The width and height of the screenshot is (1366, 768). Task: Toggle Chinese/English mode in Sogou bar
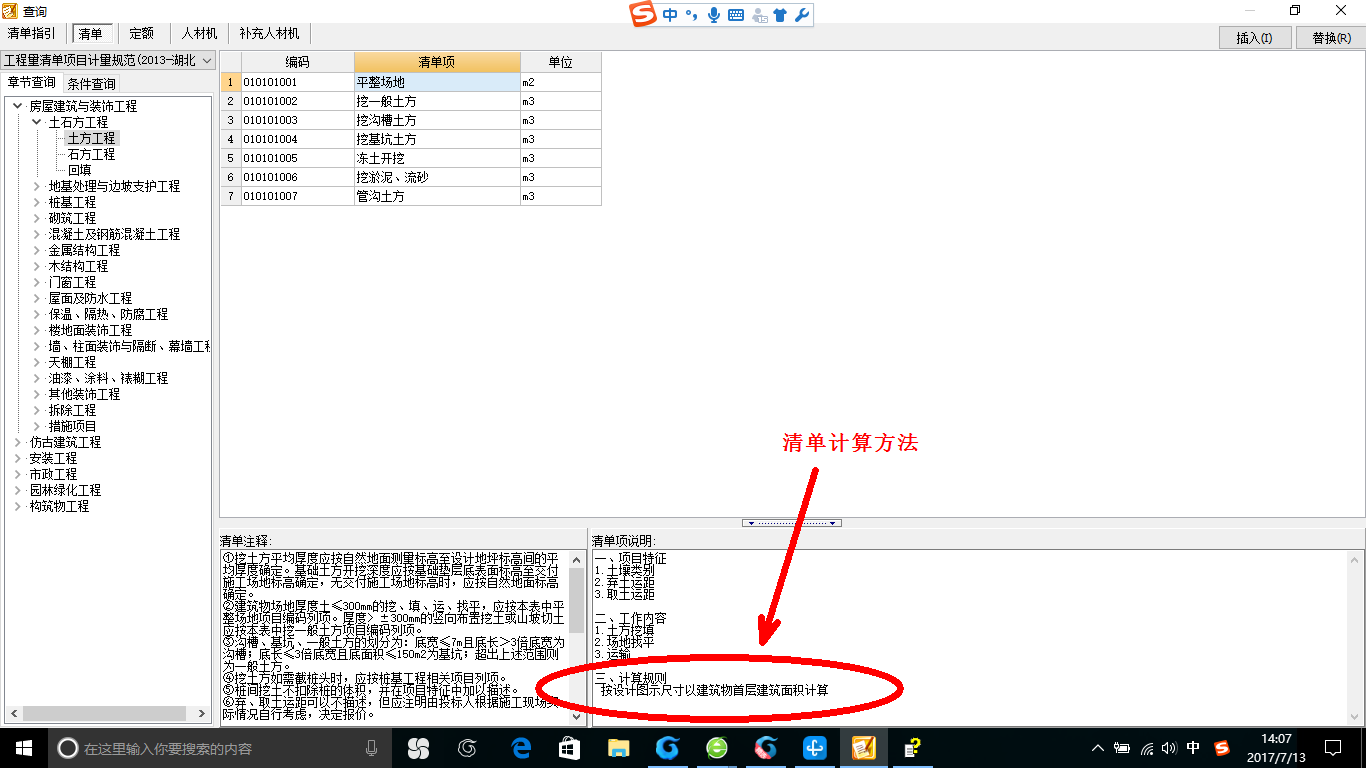tap(669, 15)
